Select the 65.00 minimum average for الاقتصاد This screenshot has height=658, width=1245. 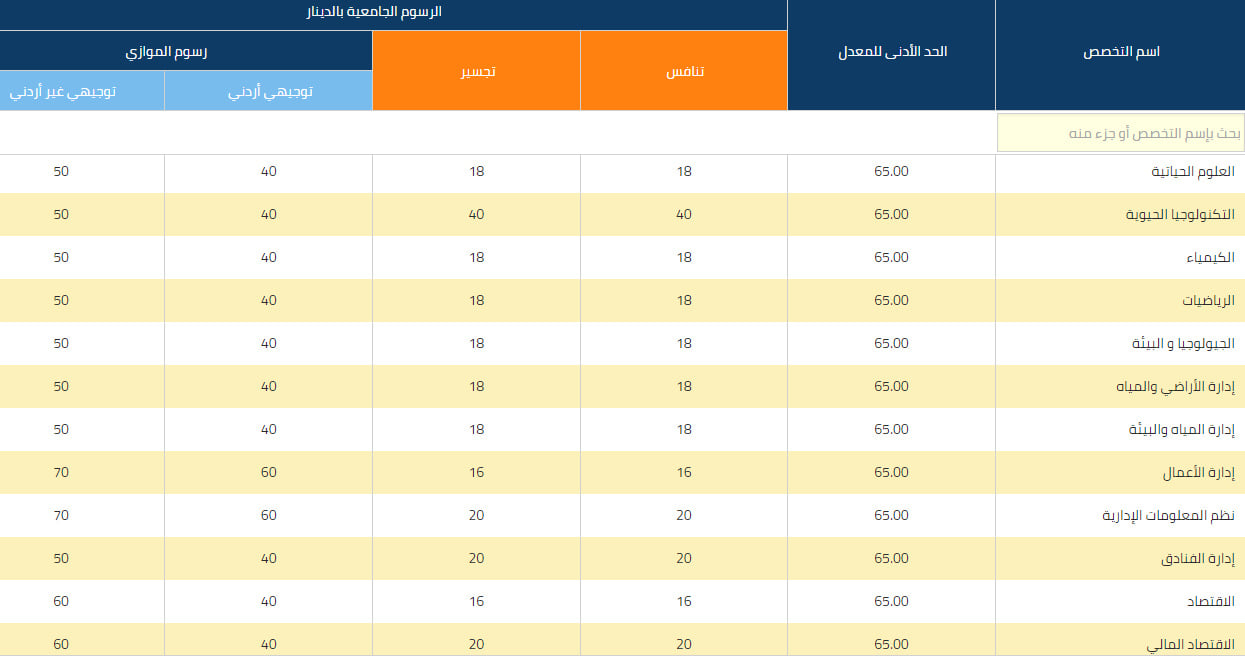(892, 601)
